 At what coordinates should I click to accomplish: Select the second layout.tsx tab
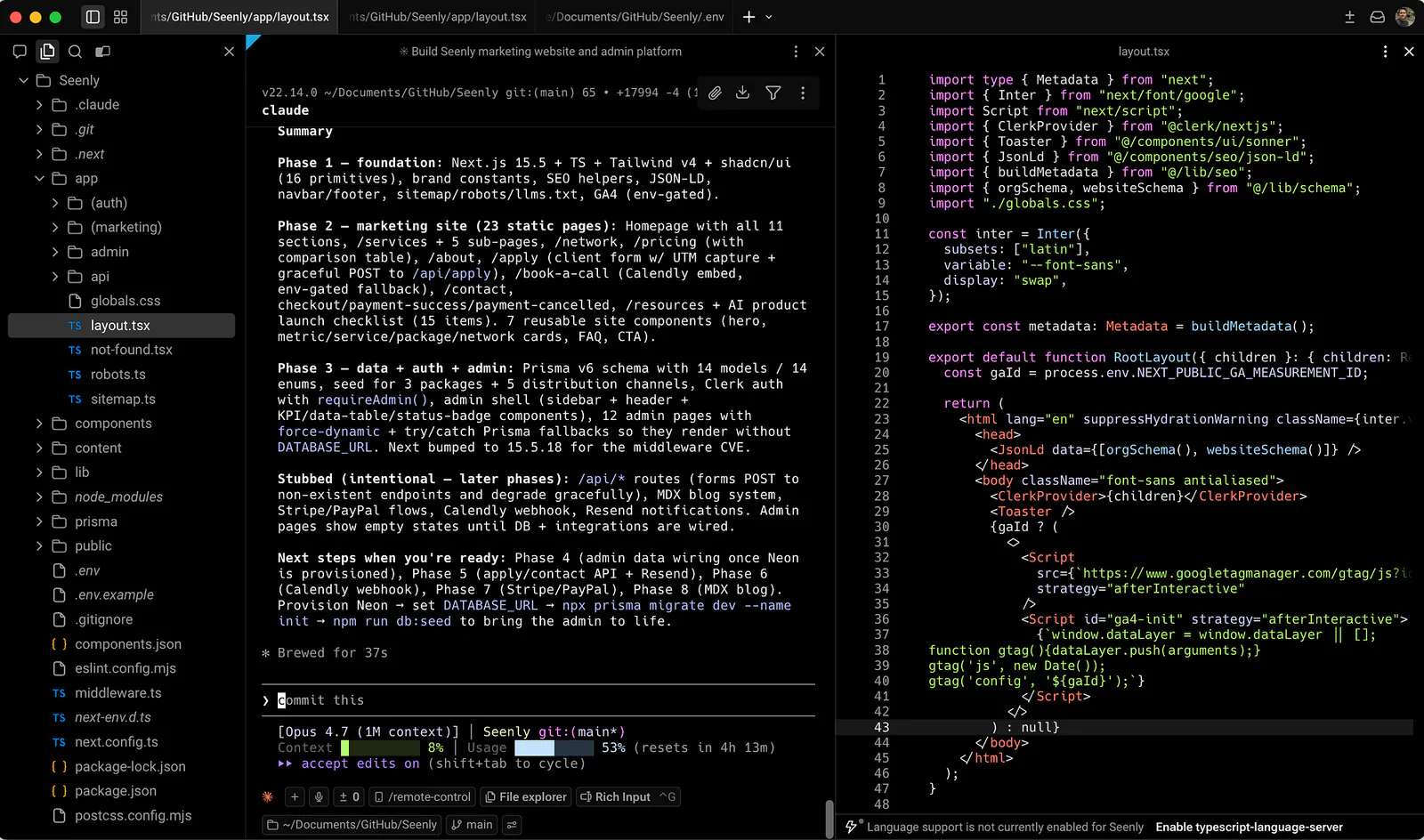click(437, 17)
